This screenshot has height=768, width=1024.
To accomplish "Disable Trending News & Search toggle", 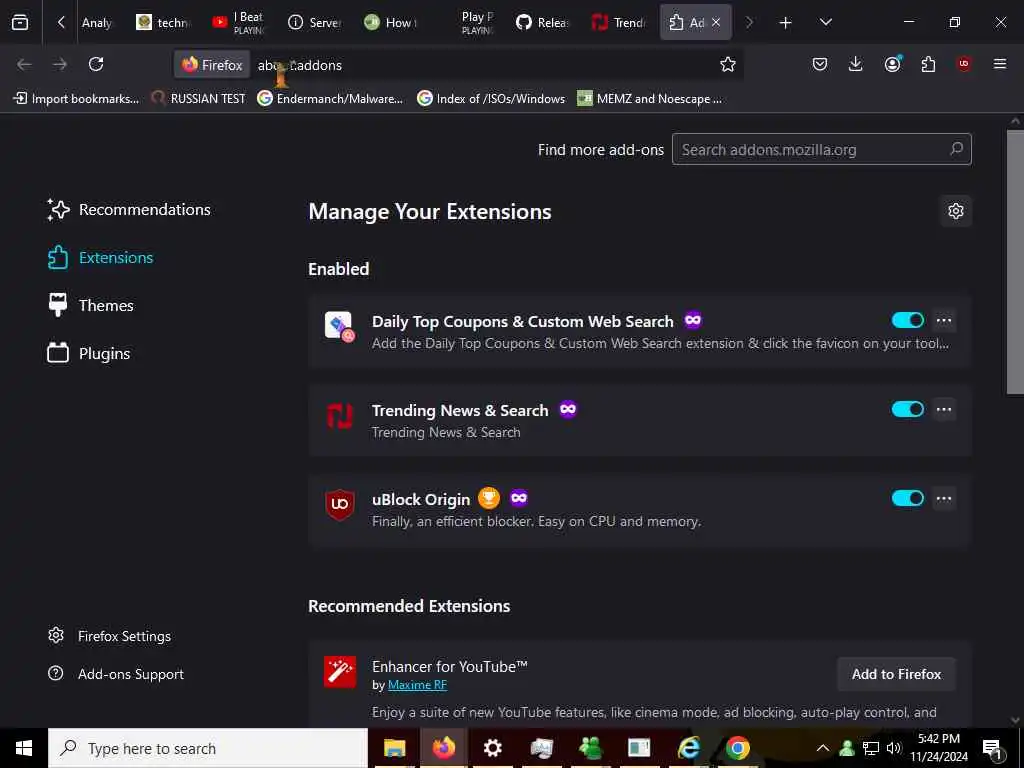I will point(908,409).
